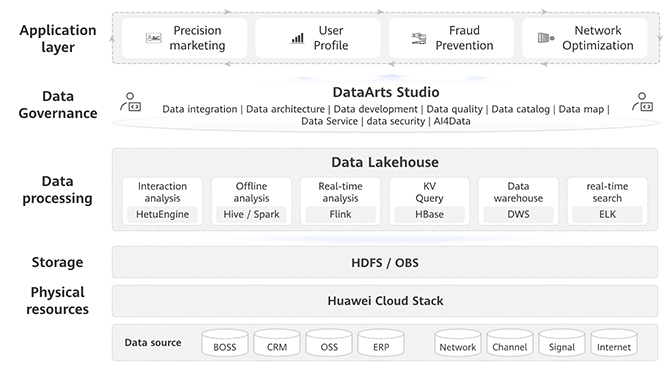Click the Application layer label
Screen dimensions: 670x373
[x=58, y=38]
